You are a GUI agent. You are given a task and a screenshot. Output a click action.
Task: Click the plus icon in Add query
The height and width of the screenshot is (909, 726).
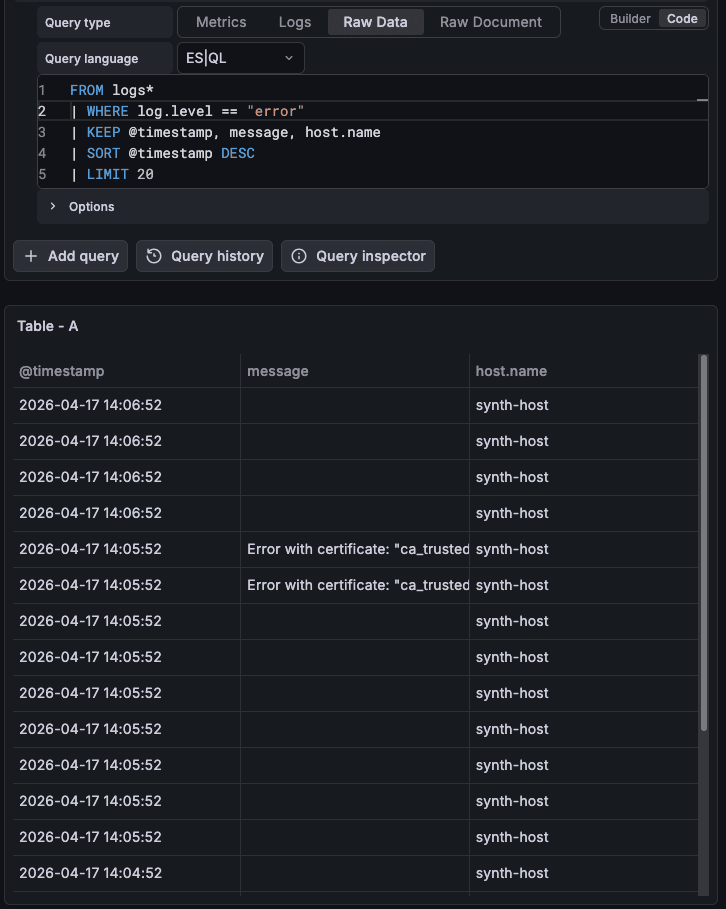[x=31, y=256]
